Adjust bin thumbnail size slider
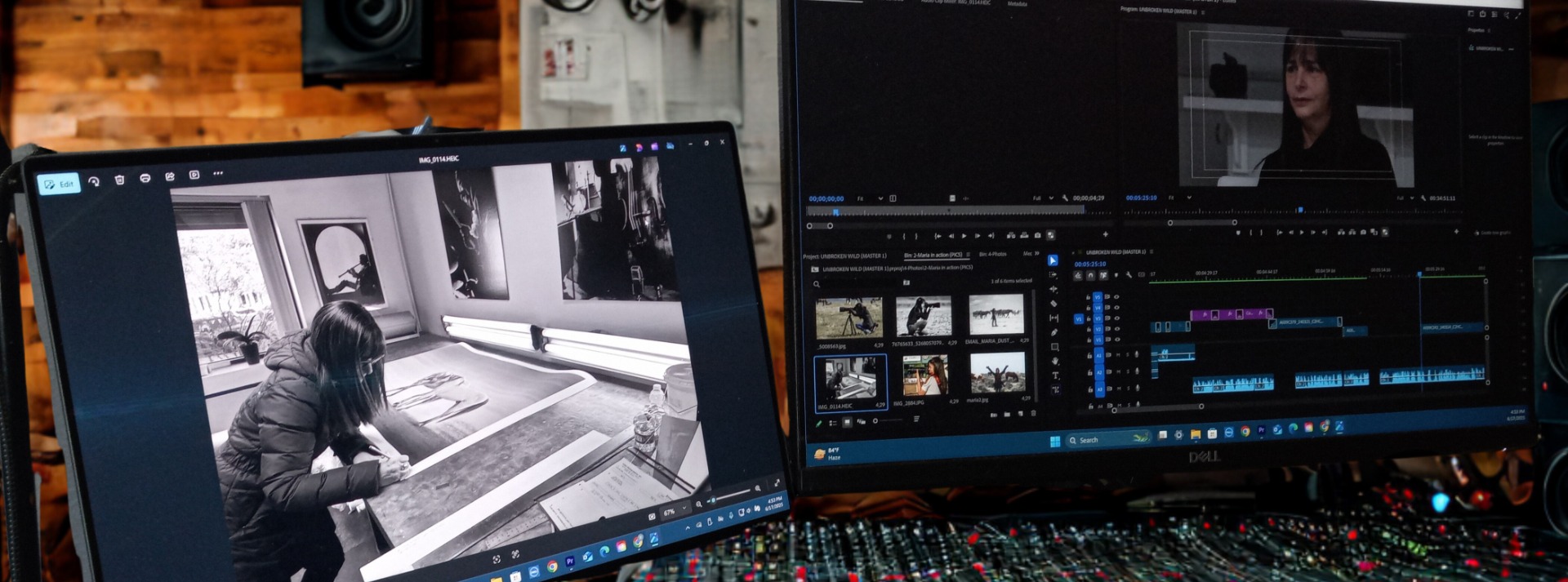Screen dimensions: 1568x582 (x=889, y=420)
